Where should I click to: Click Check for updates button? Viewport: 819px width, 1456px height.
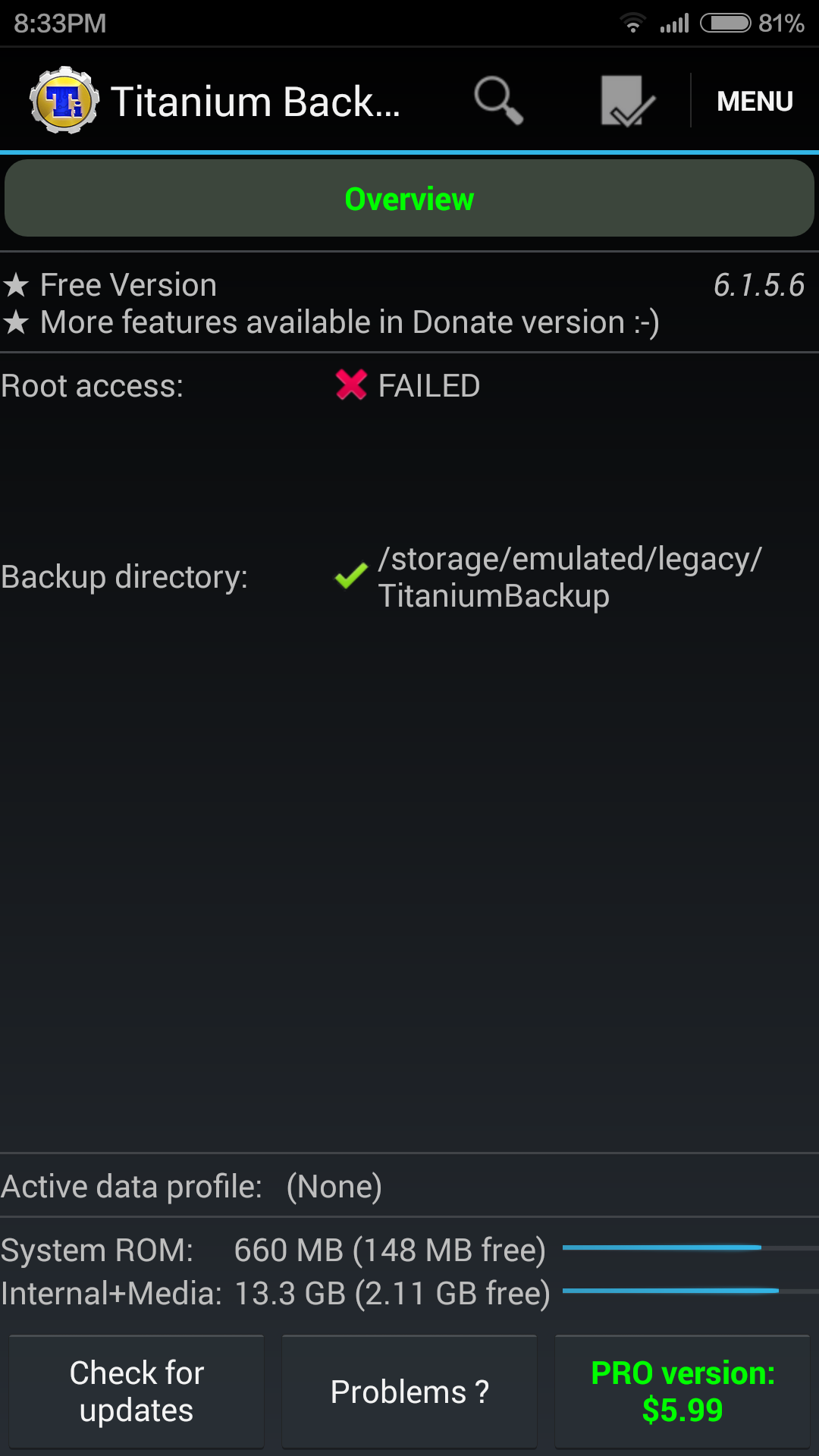pyautogui.click(x=136, y=1392)
